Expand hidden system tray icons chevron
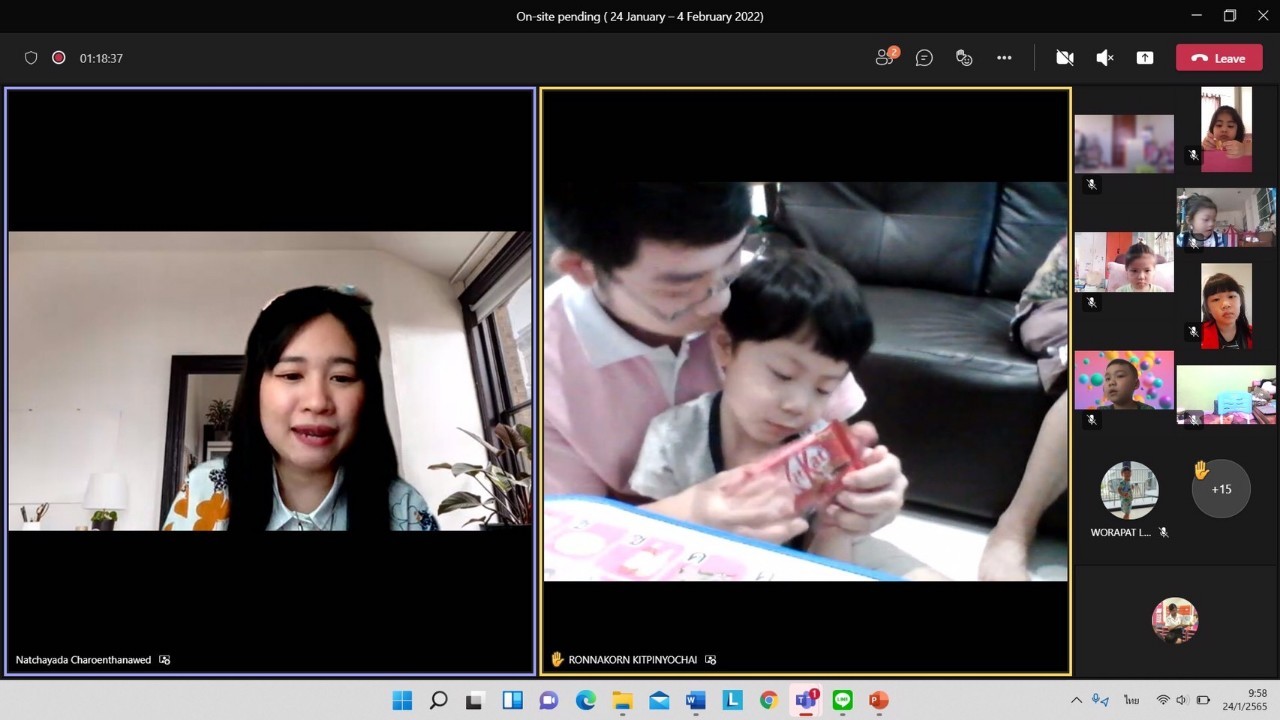Screen dimensions: 1280x720 tap(1076, 700)
